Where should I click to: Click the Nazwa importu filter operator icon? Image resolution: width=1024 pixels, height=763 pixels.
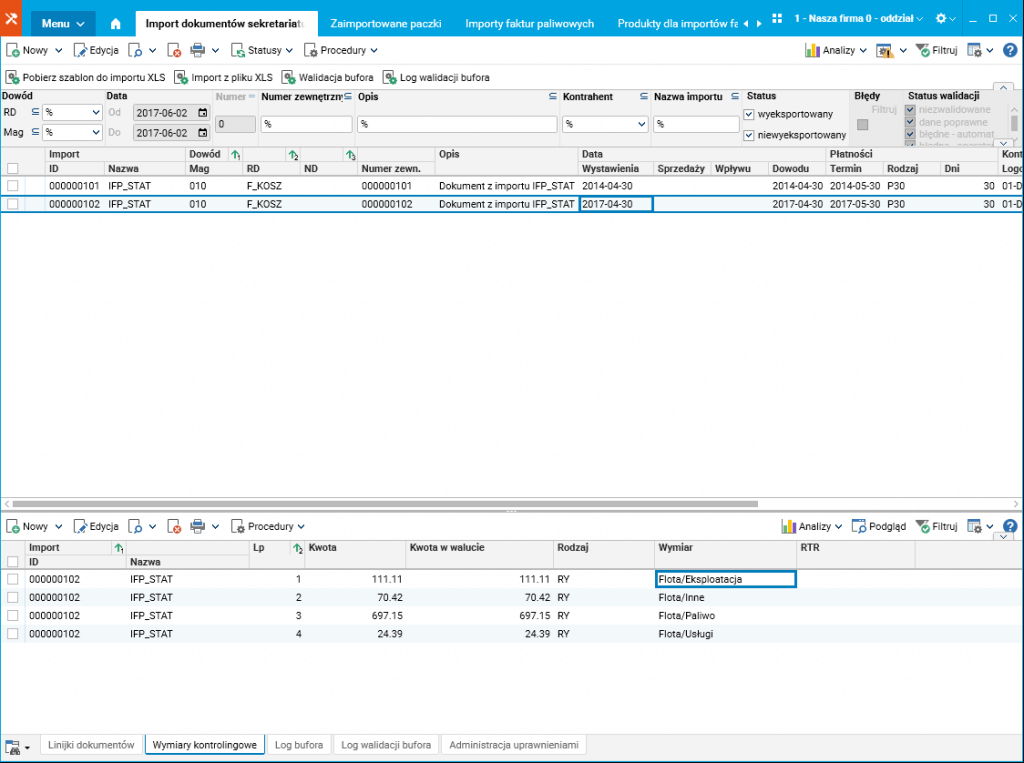pyautogui.click(x=735, y=97)
